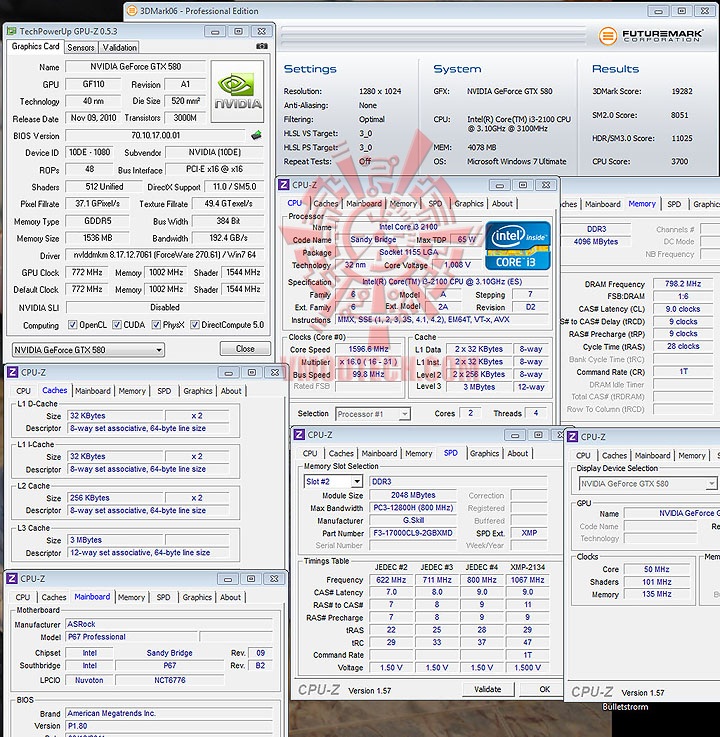Click the Mainboard model P67 Professional

pyautogui.click(x=132, y=637)
